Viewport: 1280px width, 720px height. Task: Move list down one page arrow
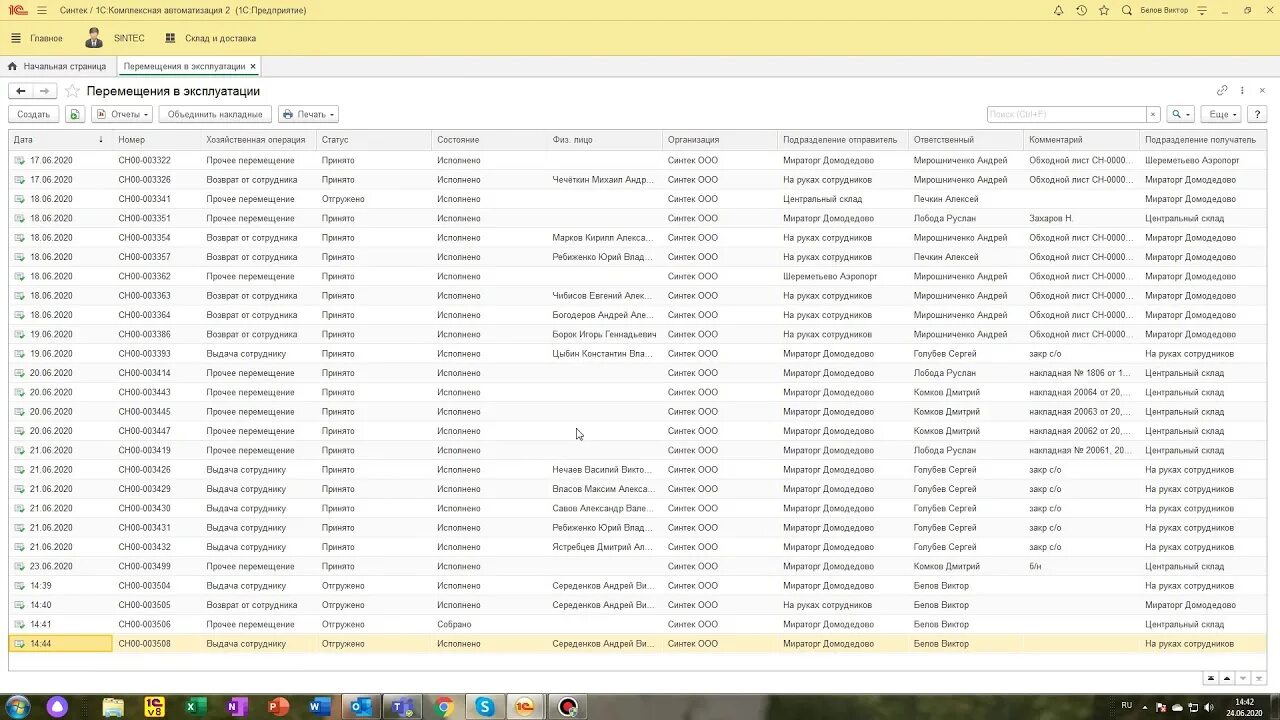point(1243,678)
